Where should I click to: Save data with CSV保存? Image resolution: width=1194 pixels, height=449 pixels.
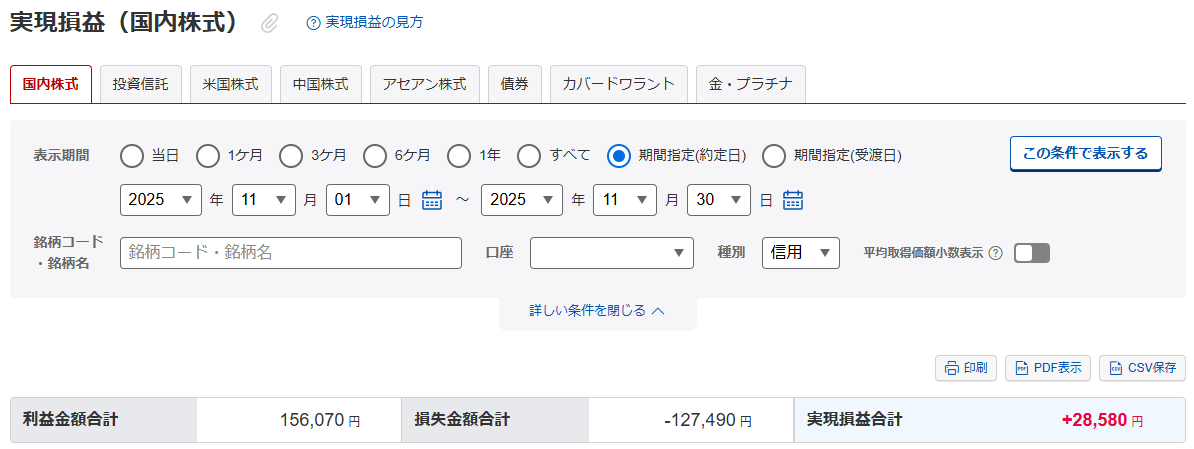tap(1142, 368)
